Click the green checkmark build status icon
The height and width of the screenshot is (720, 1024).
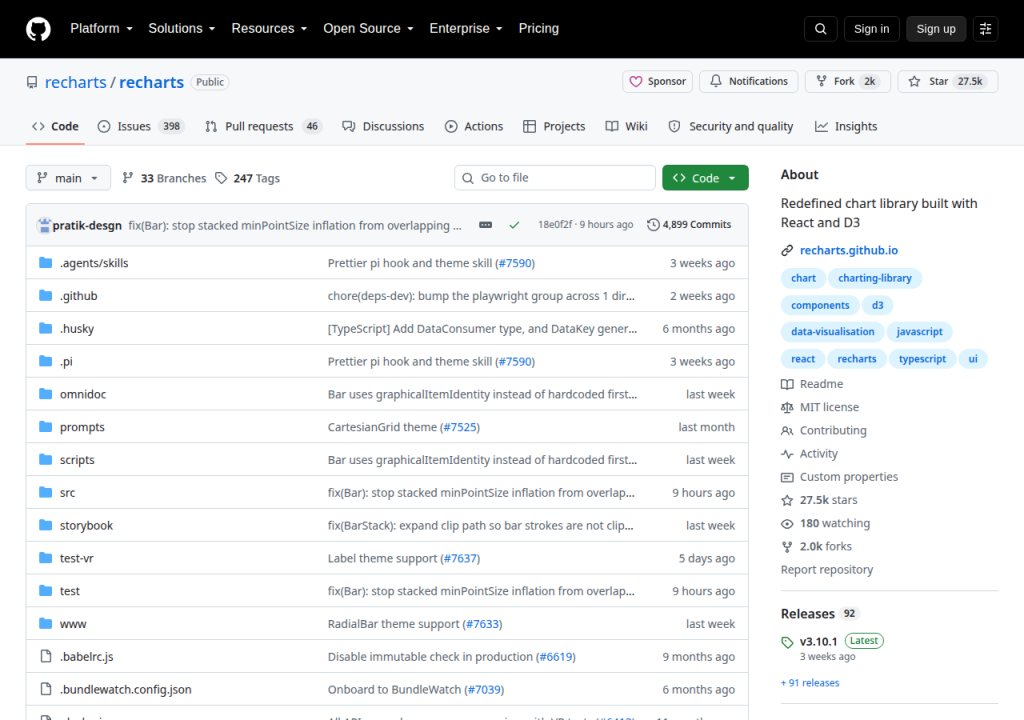click(514, 225)
